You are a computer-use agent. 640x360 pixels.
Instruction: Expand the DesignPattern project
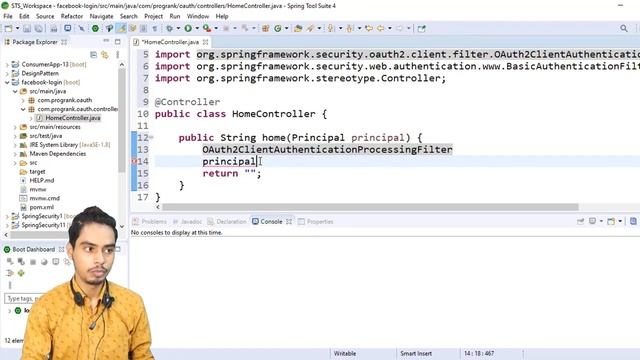(x=7, y=73)
